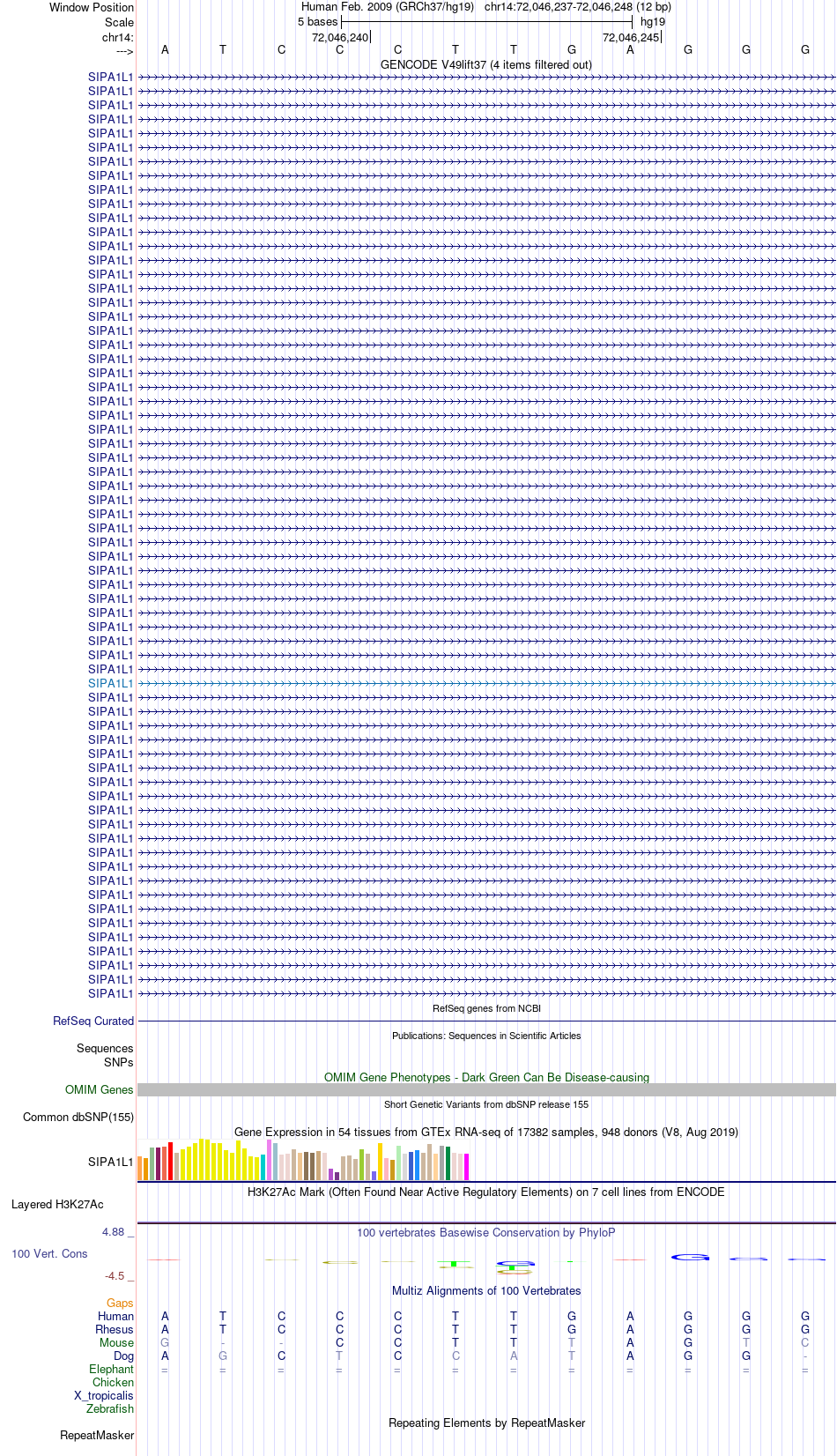837x1456 pixels.
Task: Click the Layered H3K27Ac side label
Action: click(57, 1204)
